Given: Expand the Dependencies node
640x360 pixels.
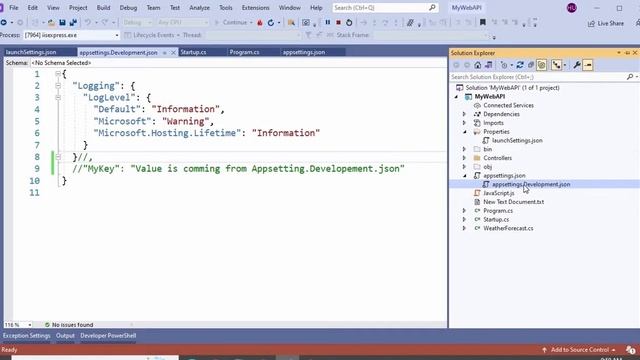Looking at the screenshot, I should click(464, 114).
